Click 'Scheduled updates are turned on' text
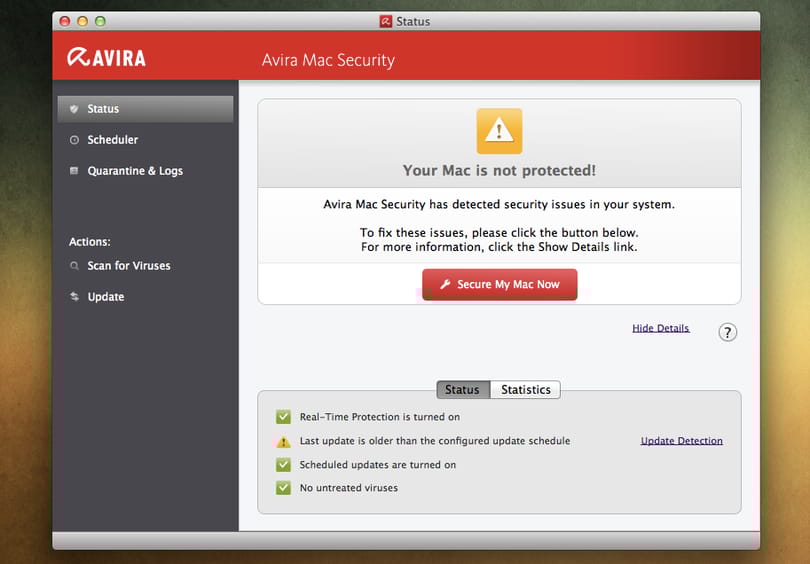 tap(378, 465)
